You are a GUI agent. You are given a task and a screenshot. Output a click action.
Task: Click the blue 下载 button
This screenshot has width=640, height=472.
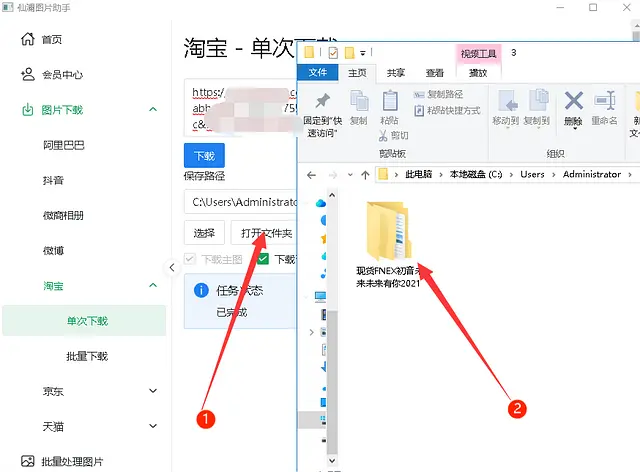point(204,156)
